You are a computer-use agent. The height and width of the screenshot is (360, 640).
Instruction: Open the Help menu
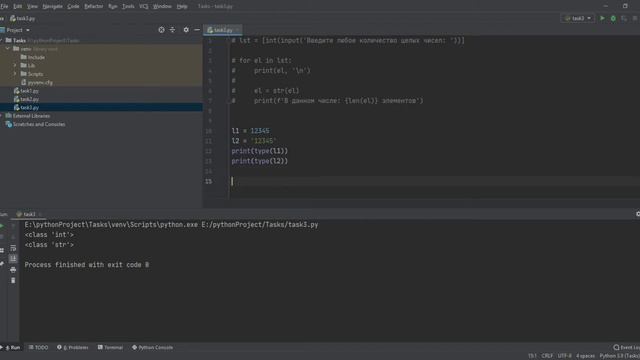[x=182, y=7]
